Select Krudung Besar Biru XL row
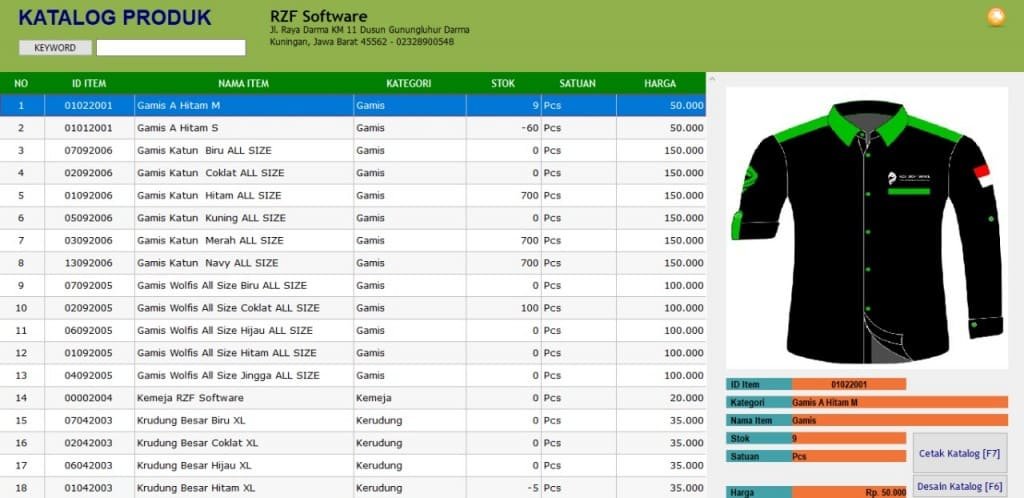Viewport: 1024px width, 498px height. tap(353, 420)
